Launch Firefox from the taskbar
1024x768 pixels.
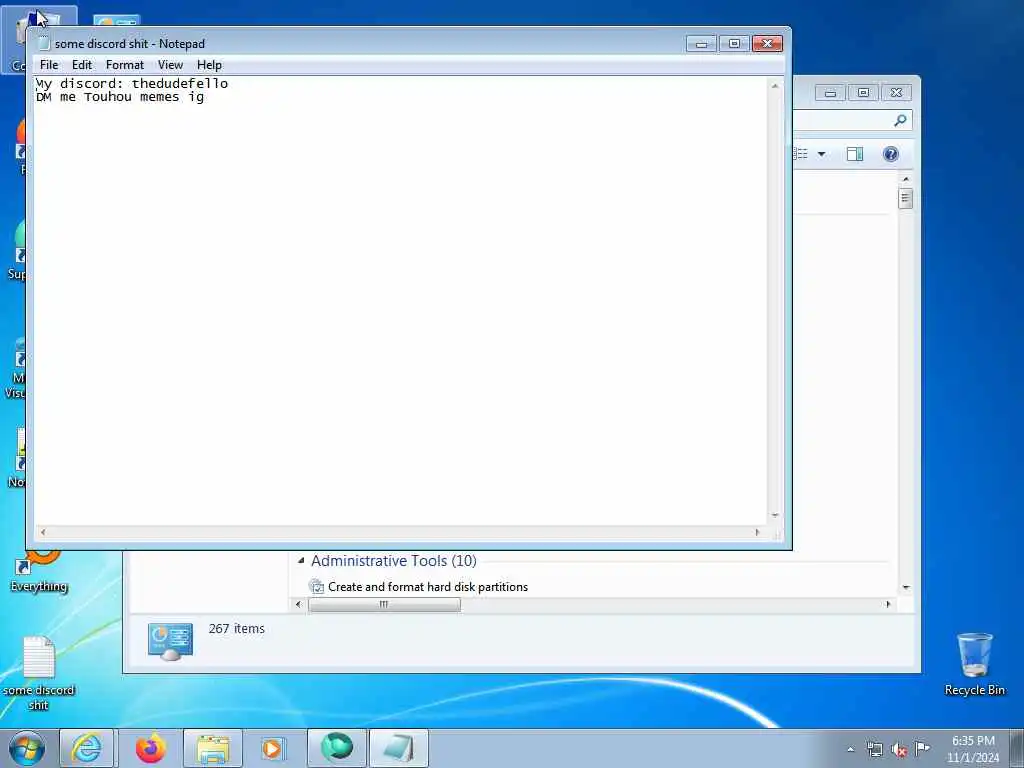click(151, 748)
